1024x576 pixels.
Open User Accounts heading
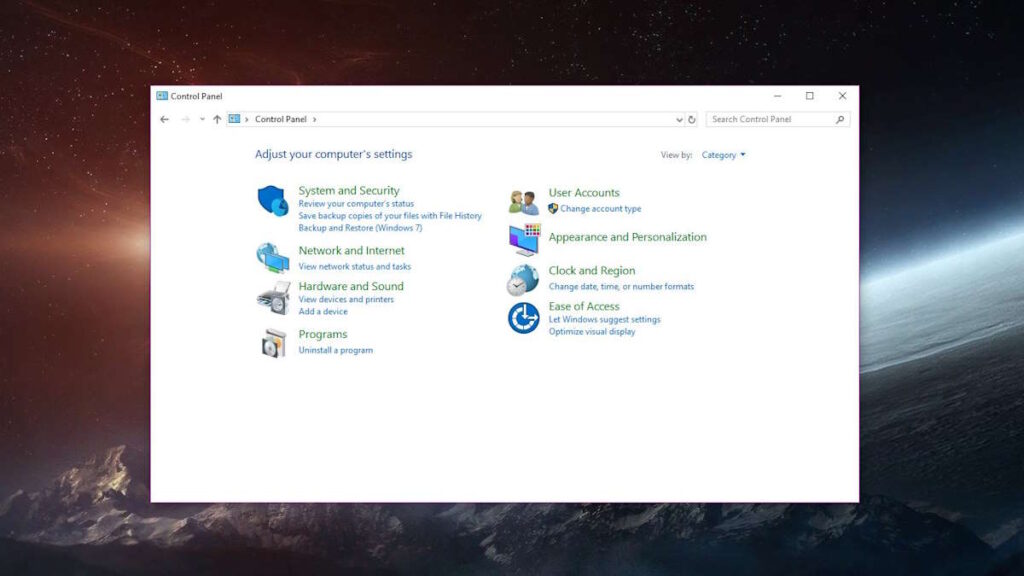click(584, 193)
